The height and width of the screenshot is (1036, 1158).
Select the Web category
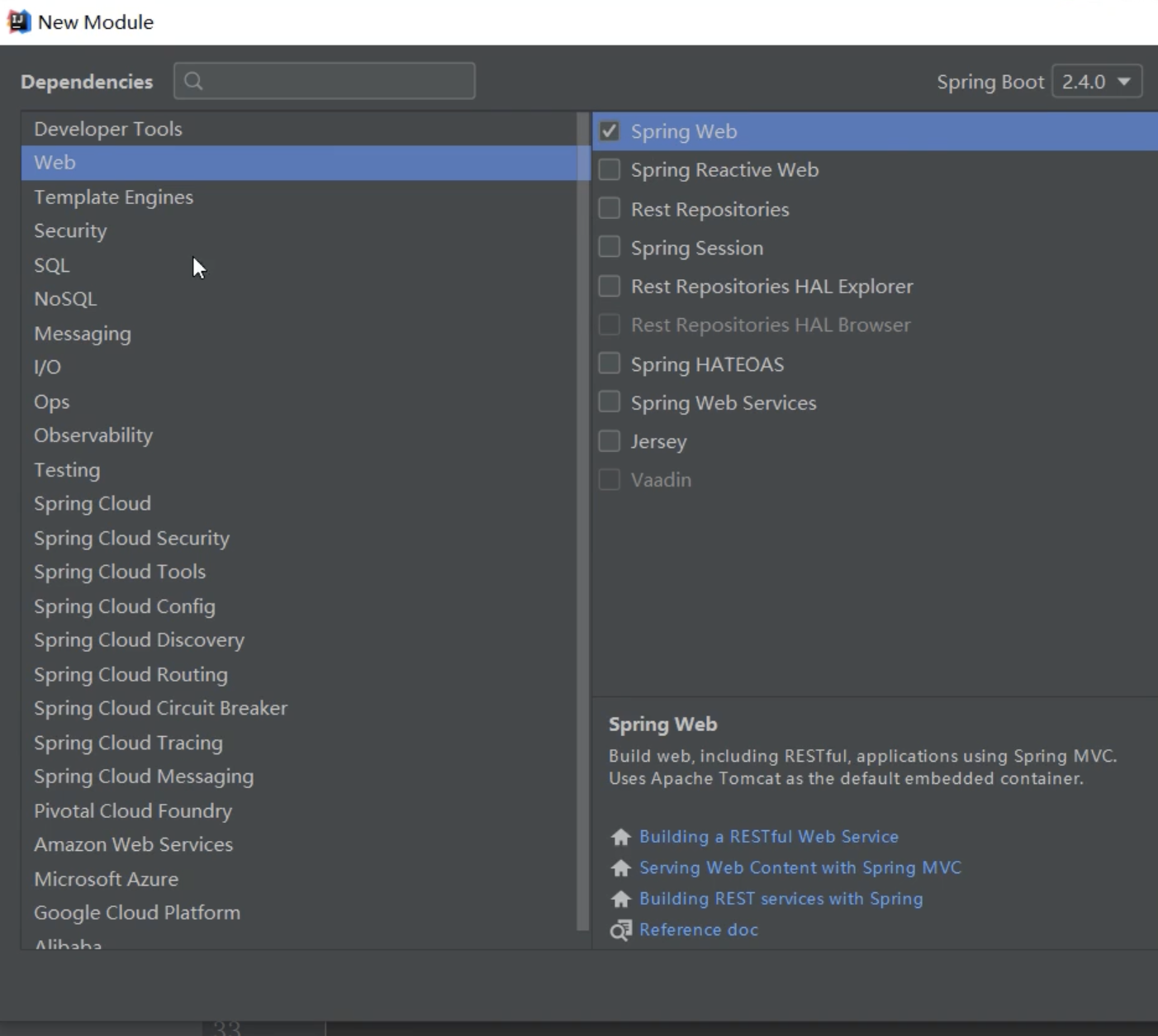point(301,163)
